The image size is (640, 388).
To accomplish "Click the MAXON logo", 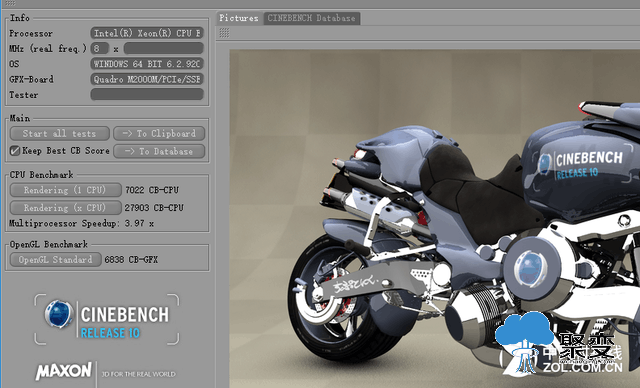I will [x=64, y=370].
